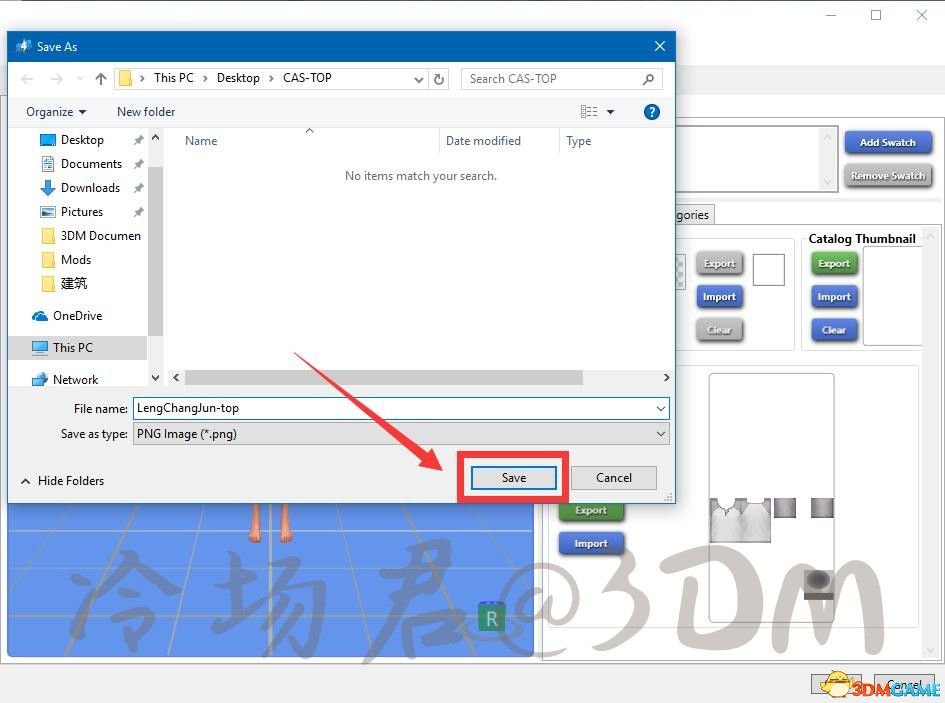Select OneDrive in navigation pane
945x703 pixels.
[77, 315]
